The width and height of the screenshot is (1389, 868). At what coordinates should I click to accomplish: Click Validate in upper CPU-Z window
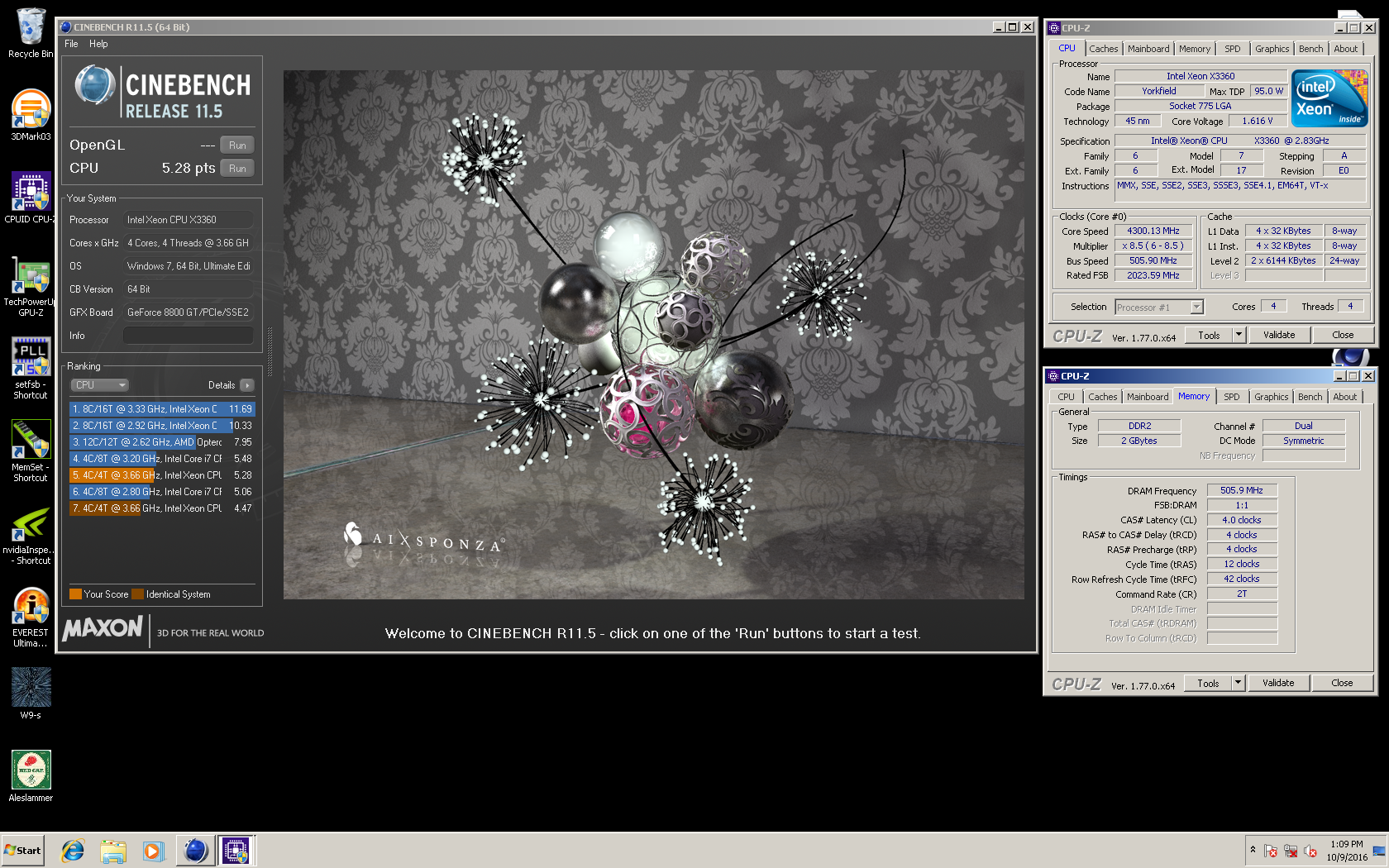1279,336
